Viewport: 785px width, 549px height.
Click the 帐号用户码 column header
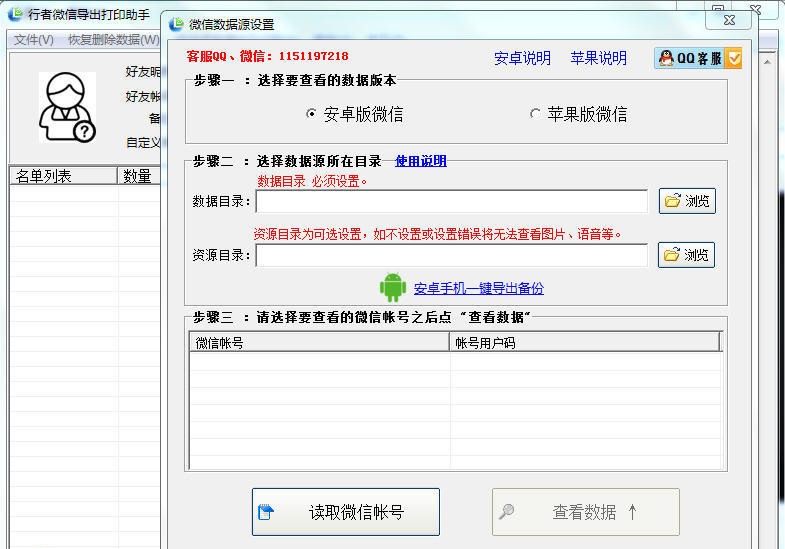point(585,343)
